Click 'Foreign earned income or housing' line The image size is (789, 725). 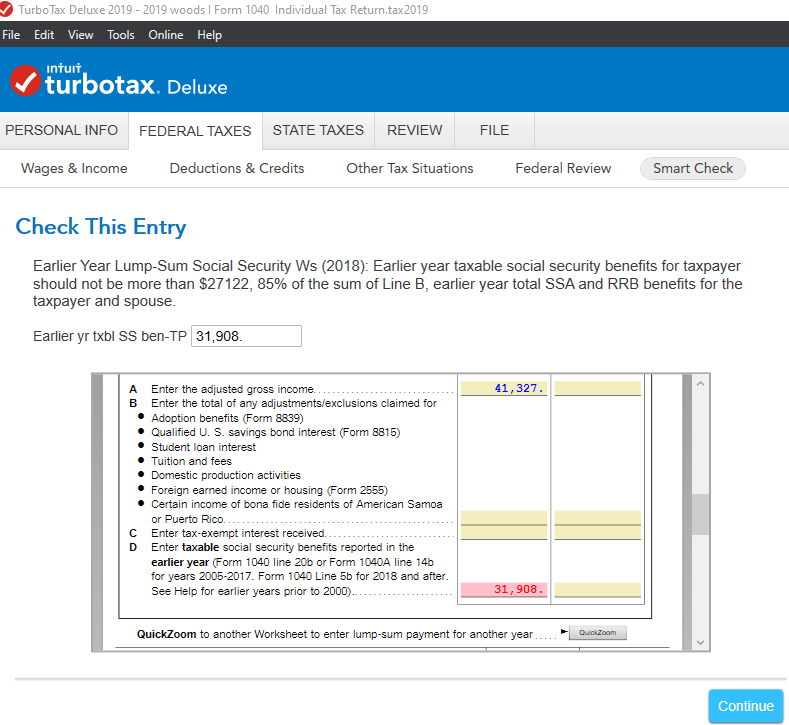point(269,490)
